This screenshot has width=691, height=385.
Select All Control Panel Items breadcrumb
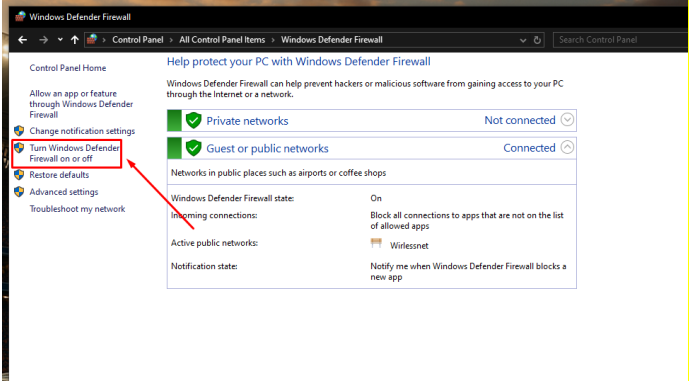pyautogui.click(x=222, y=40)
